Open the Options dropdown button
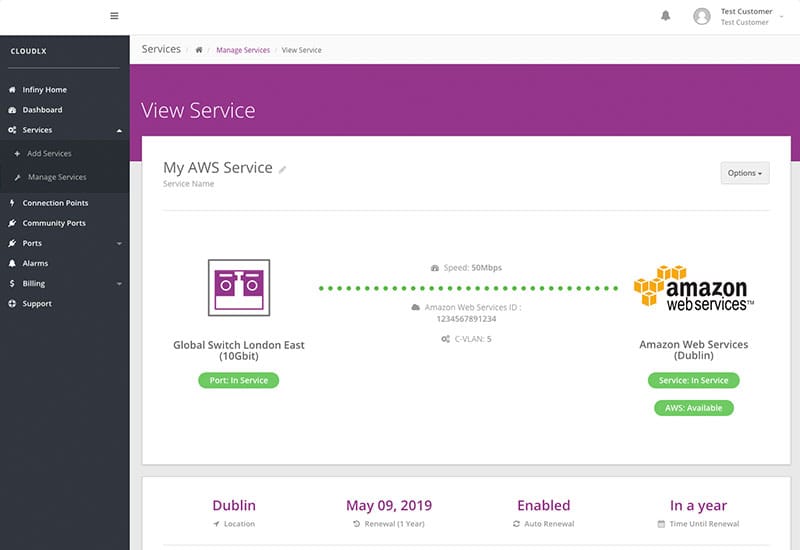 point(745,173)
